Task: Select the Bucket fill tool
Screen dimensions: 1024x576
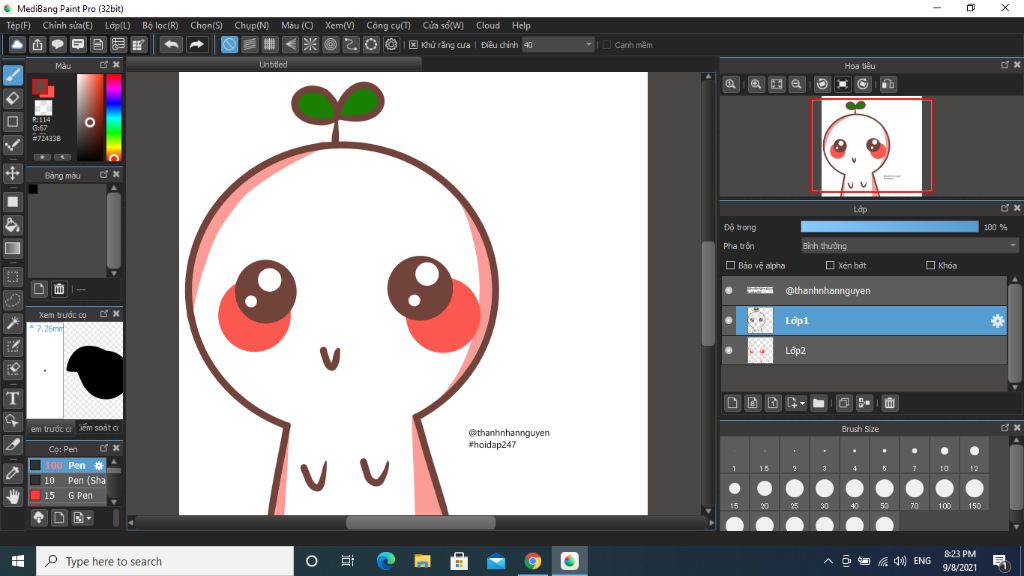Action: tap(13, 225)
